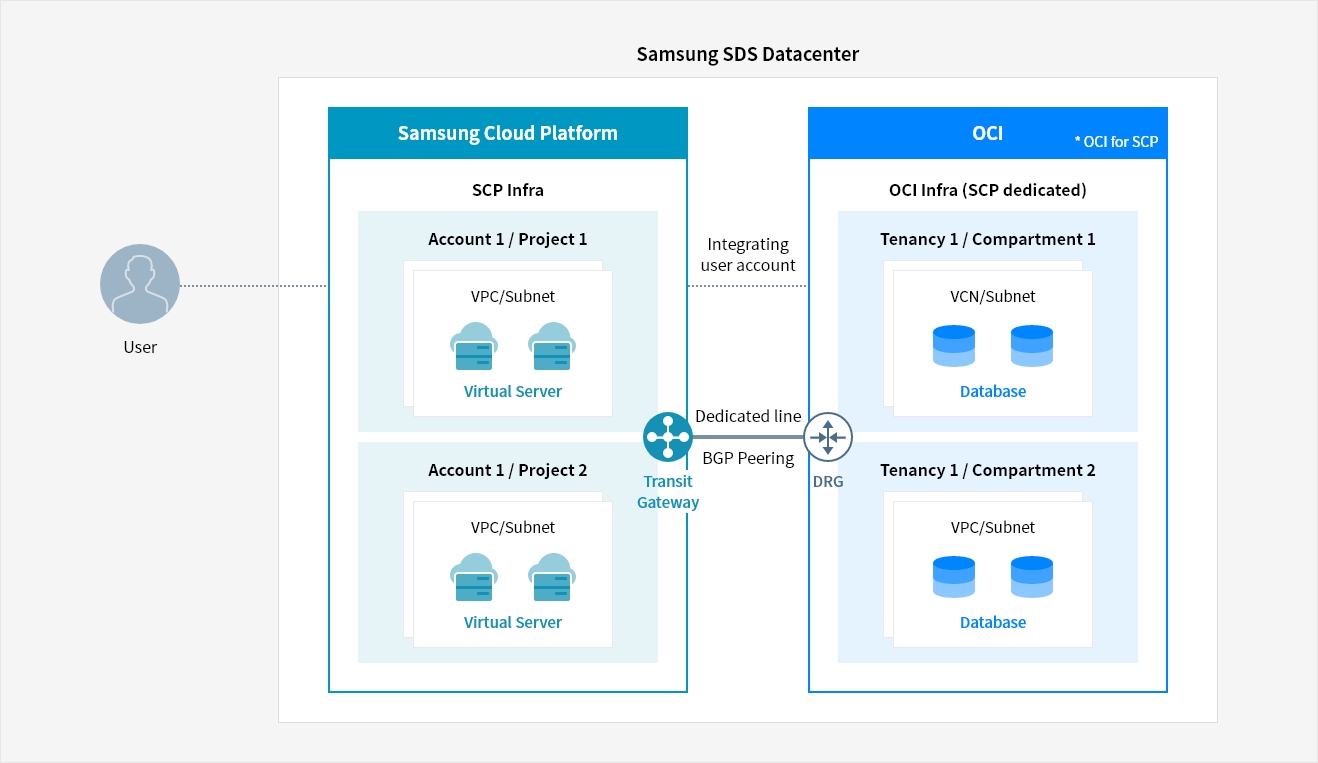Screen dimensions: 1318x763
Task: Click 'Integrating user account' text
Action: (748, 255)
